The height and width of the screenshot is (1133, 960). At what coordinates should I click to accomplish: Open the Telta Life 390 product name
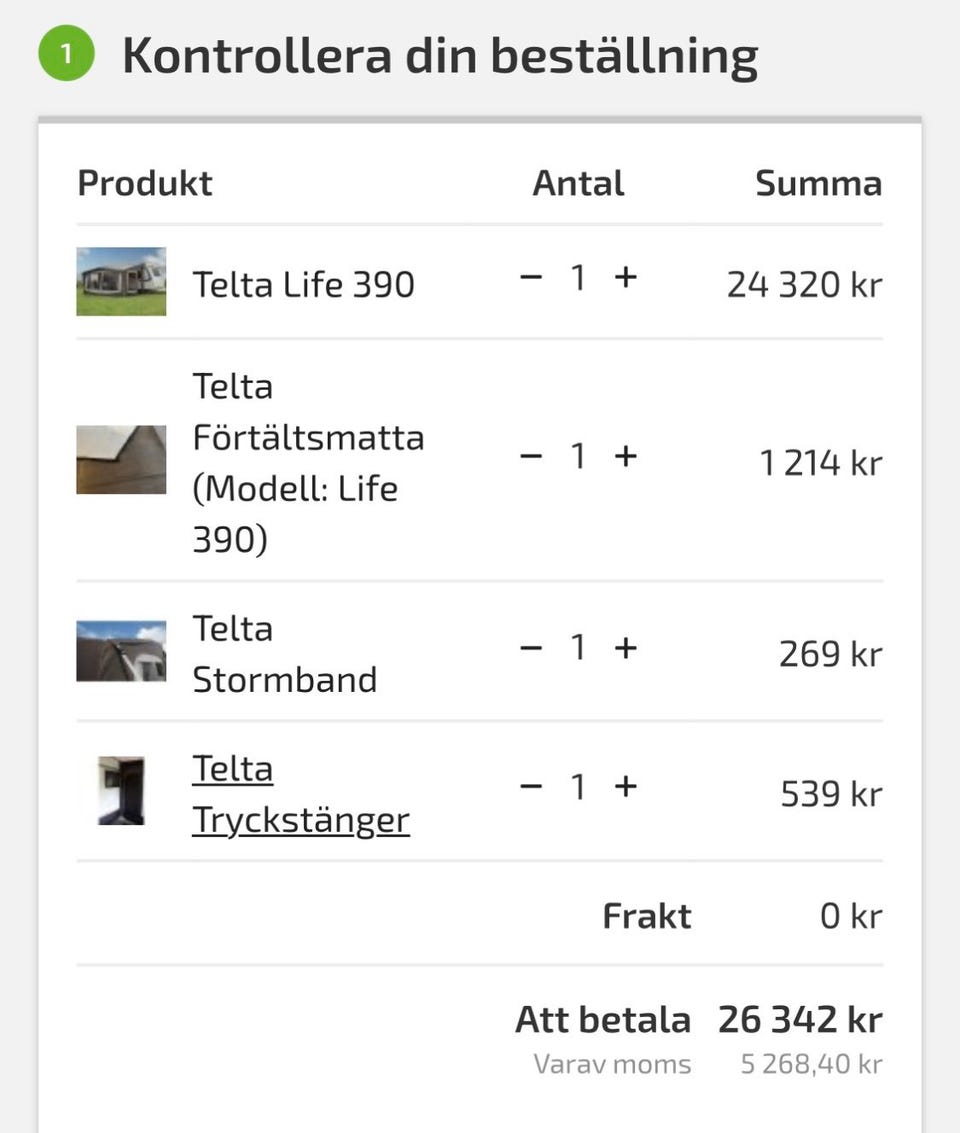tap(303, 284)
